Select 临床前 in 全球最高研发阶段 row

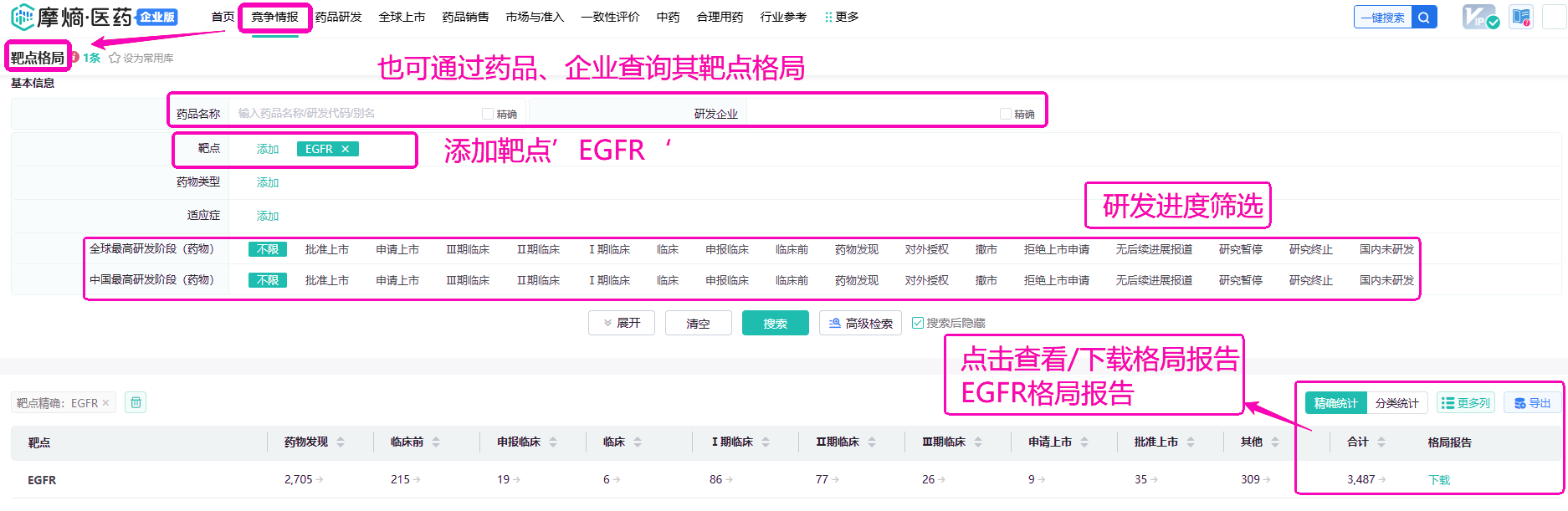(792, 249)
